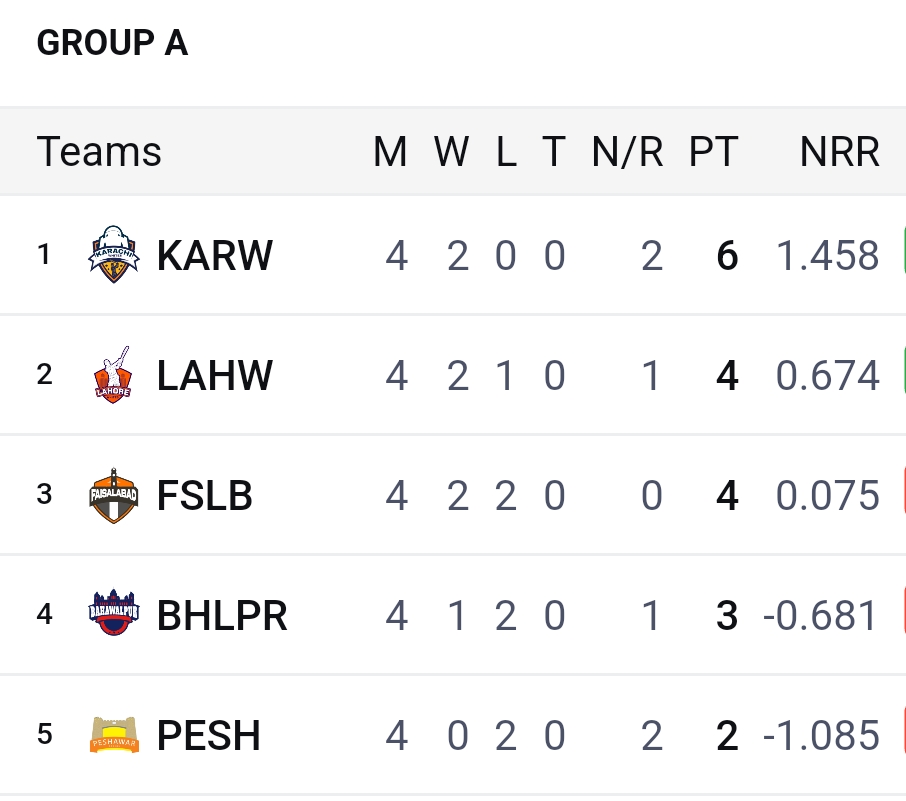
Task: Open the BHLPR team name
Action: (222, 616)
